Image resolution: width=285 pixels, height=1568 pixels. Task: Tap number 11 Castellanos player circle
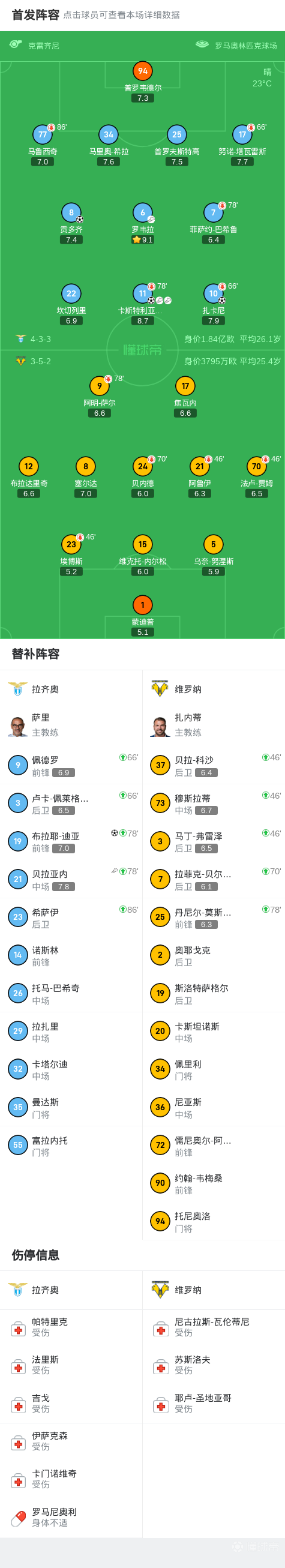(x=143, y=293)
